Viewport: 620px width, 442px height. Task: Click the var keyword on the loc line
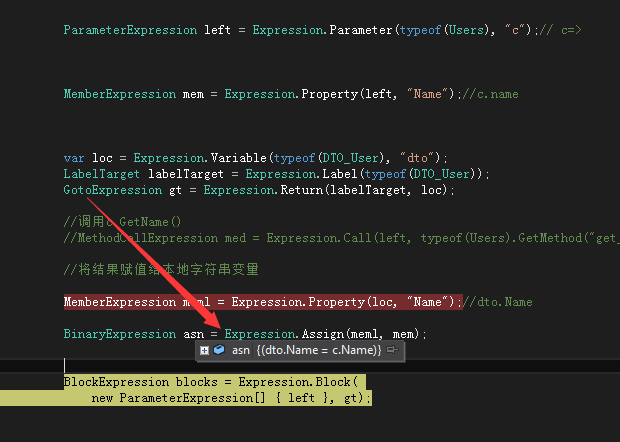tap(74, 158)
